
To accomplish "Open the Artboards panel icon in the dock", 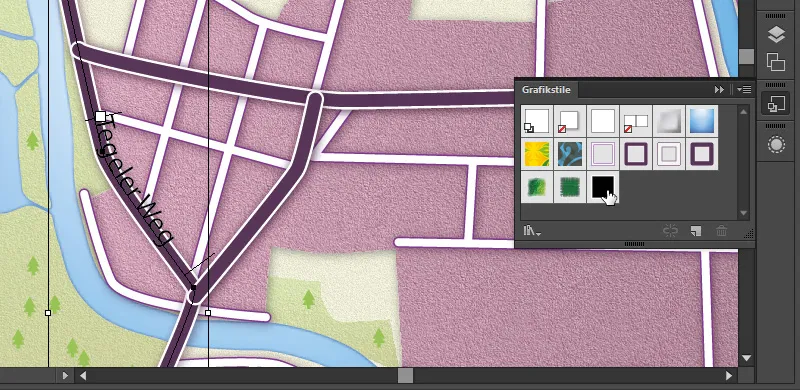I will [x=776, y=62].
